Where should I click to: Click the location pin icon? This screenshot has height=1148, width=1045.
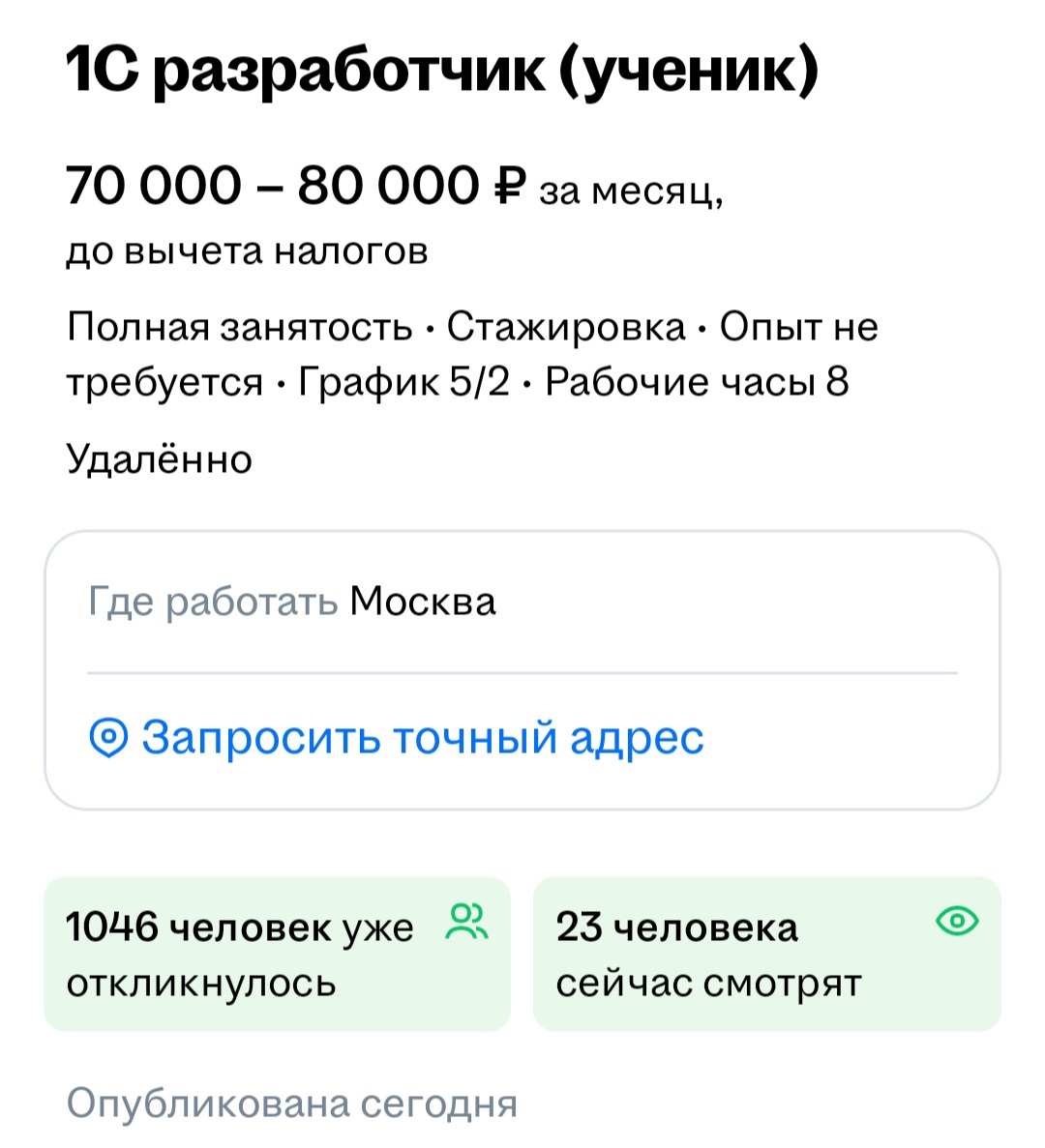tap(108, 739)
